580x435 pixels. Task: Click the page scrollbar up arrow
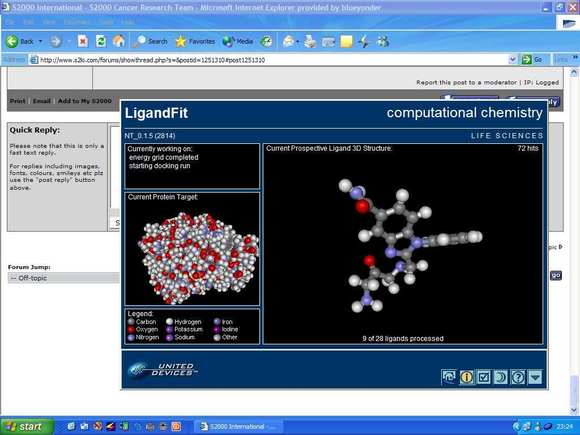574,73
